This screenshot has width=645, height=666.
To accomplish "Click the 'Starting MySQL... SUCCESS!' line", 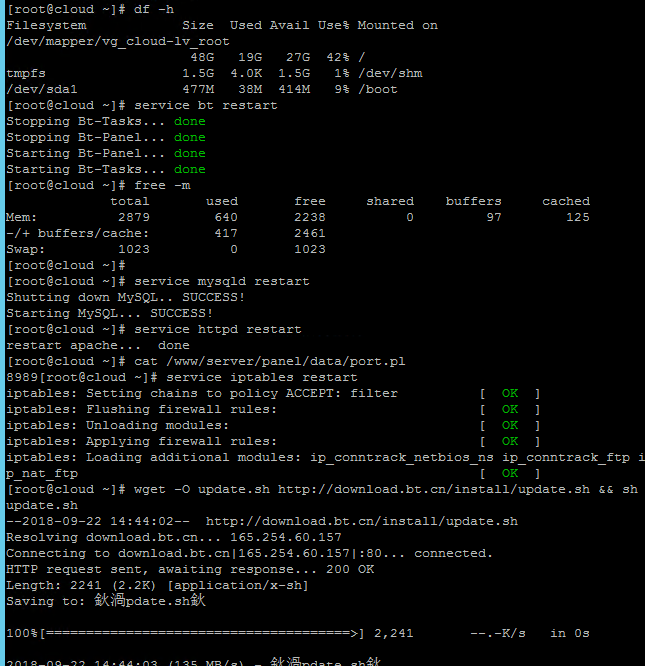I will point(110,313).
